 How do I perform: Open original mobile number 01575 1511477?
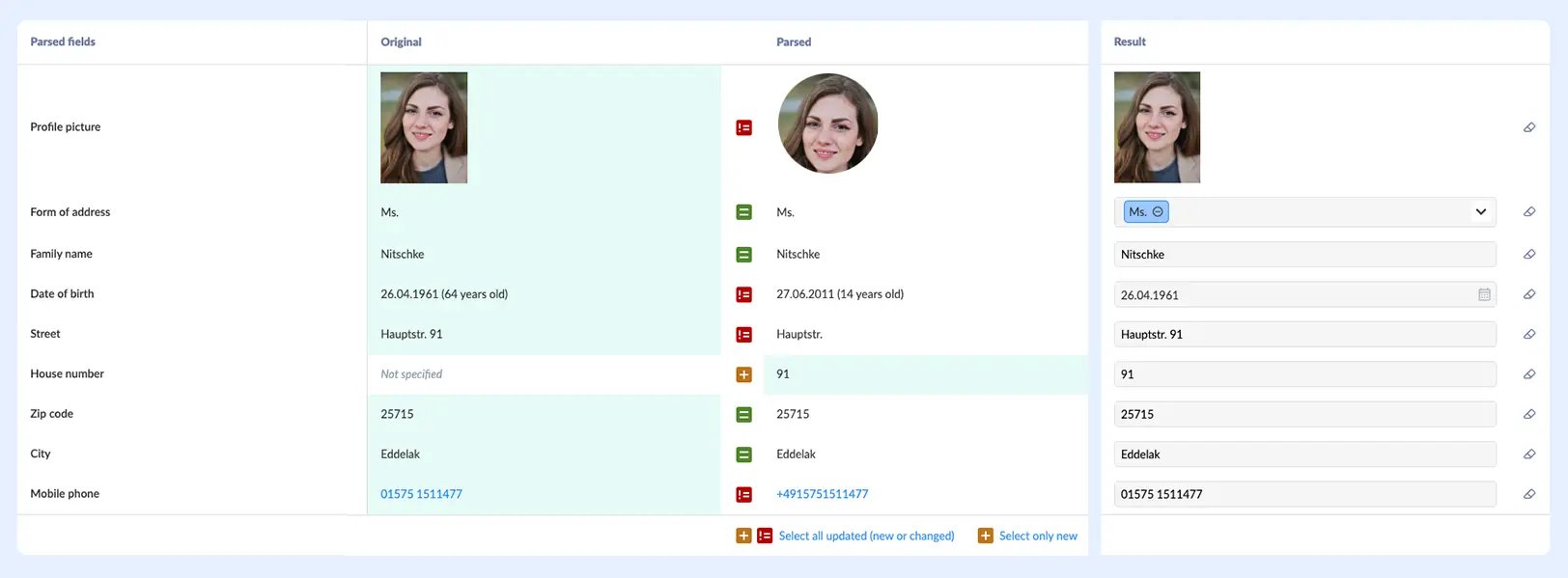[x=421, y=494]
